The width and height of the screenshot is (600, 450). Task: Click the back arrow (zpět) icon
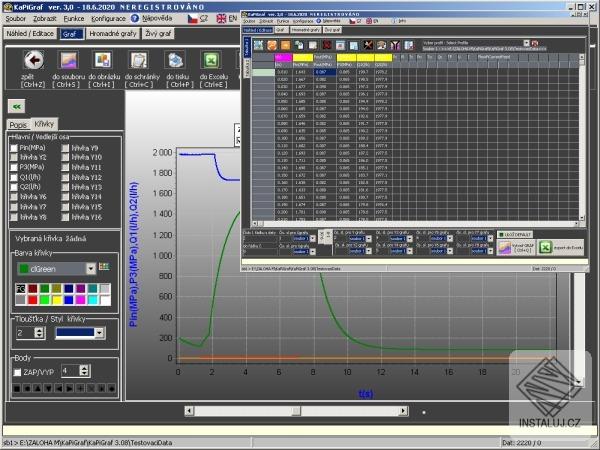click(x=34, y=60)
